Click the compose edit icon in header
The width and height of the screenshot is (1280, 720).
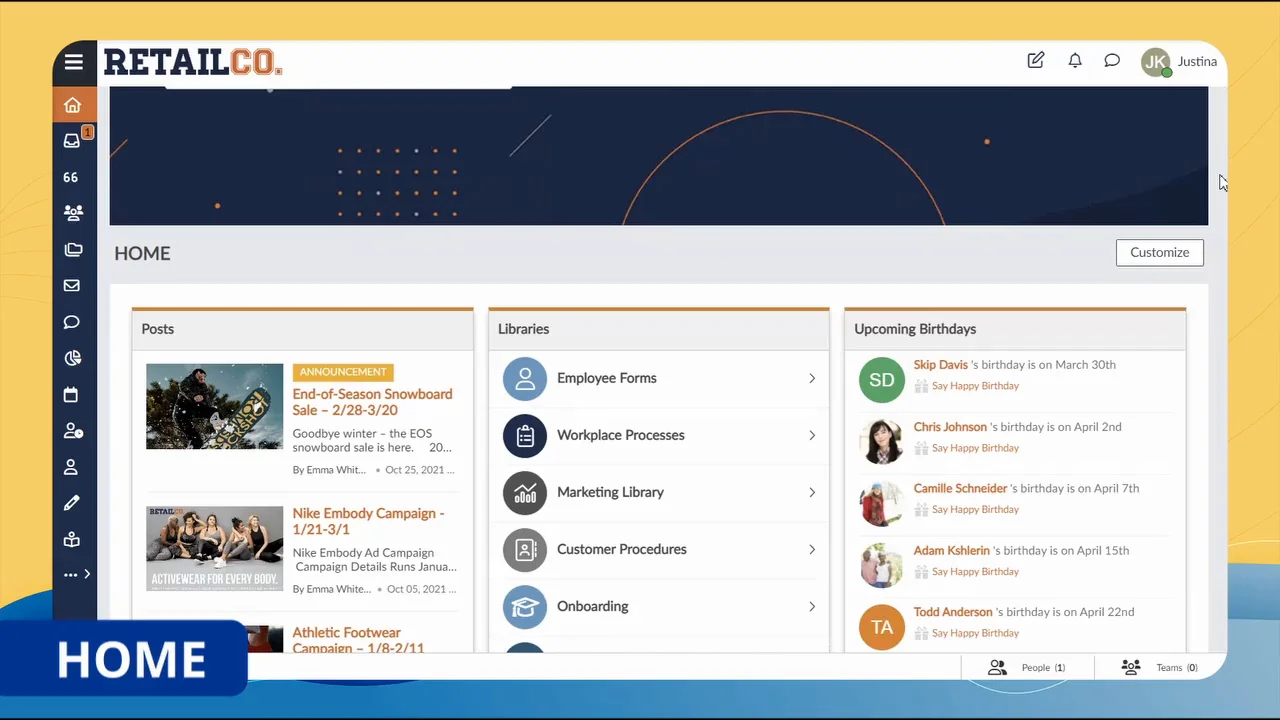pos(1036,60)
